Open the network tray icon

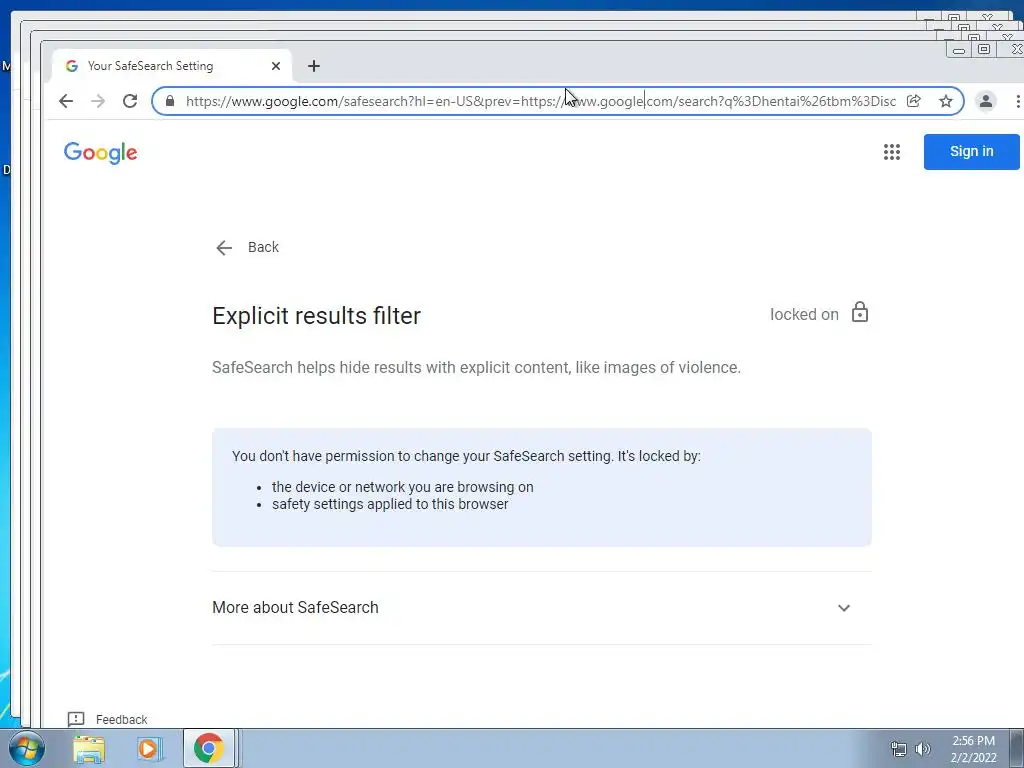pyautogui.click(x=899, y=749)
